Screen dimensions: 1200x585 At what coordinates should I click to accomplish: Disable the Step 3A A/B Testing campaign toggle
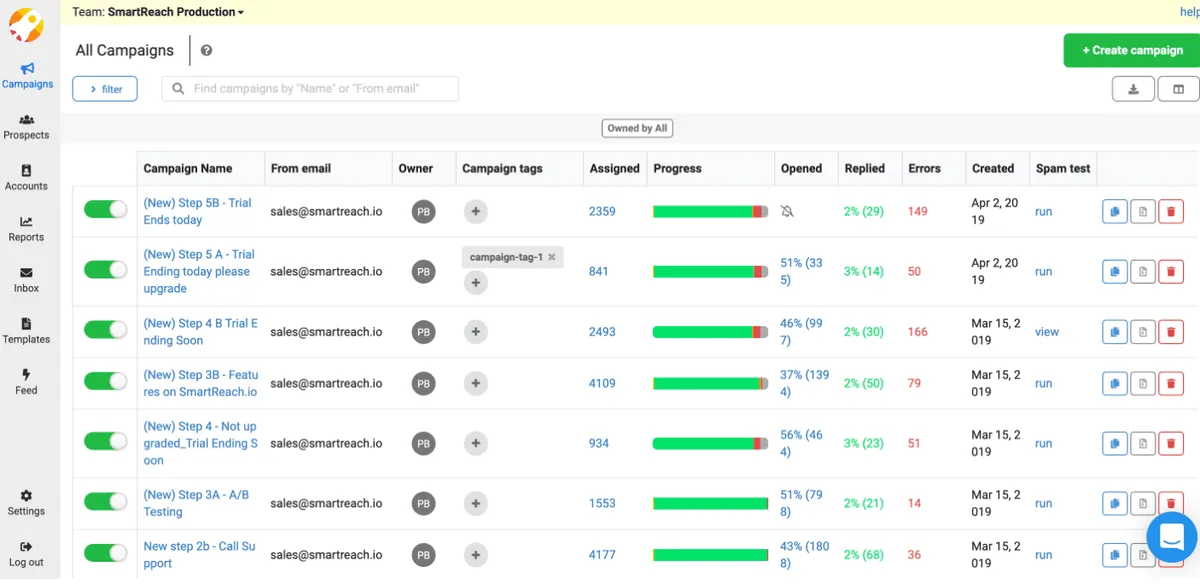pyautogui.click(x=104, y=503)
